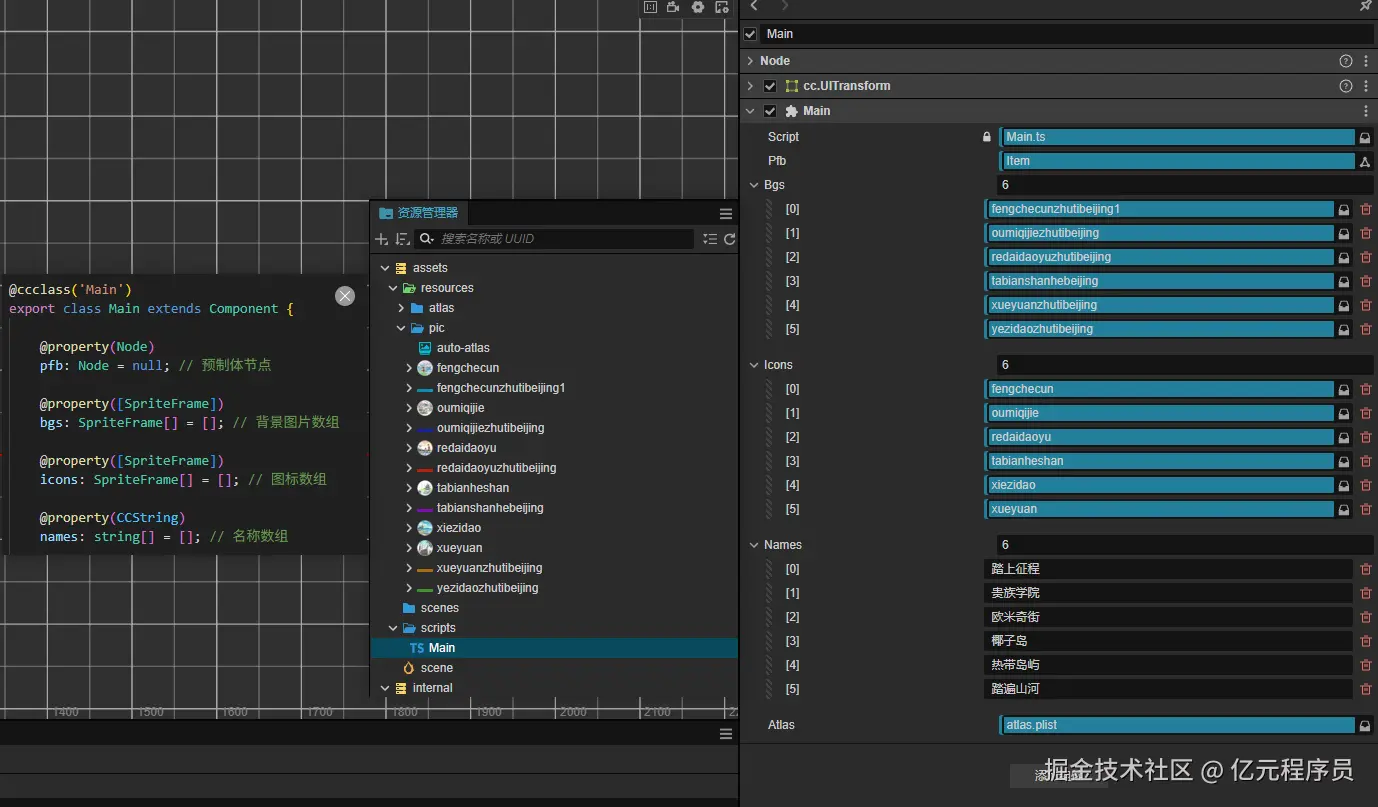Open scene camera settings icon

(x=674, y=7)
